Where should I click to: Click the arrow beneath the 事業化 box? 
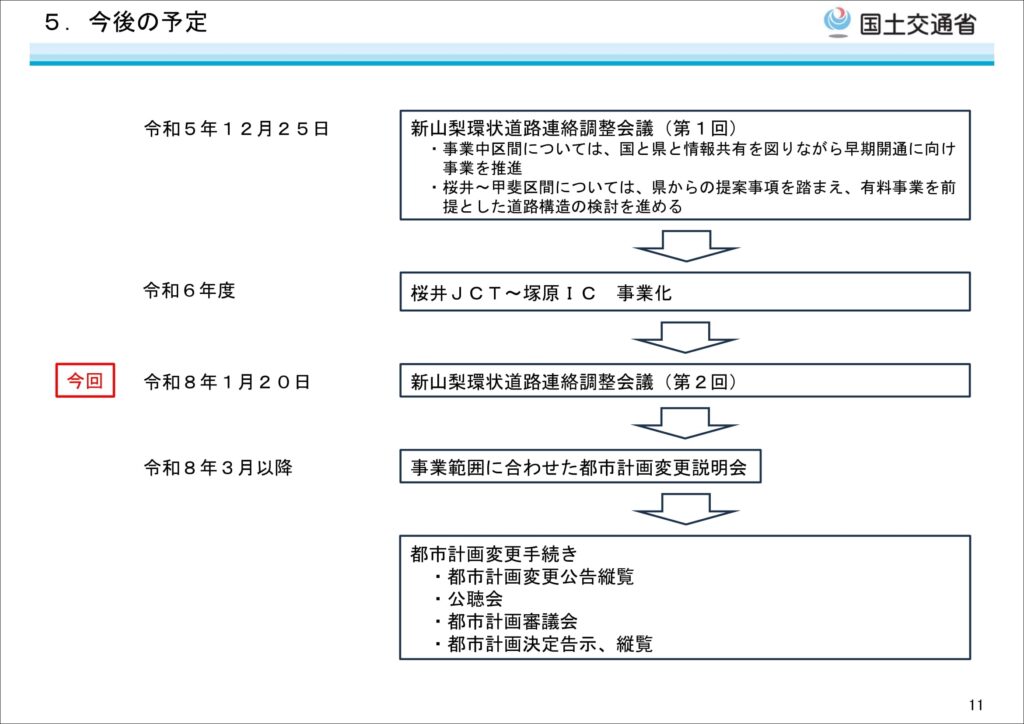685,337
